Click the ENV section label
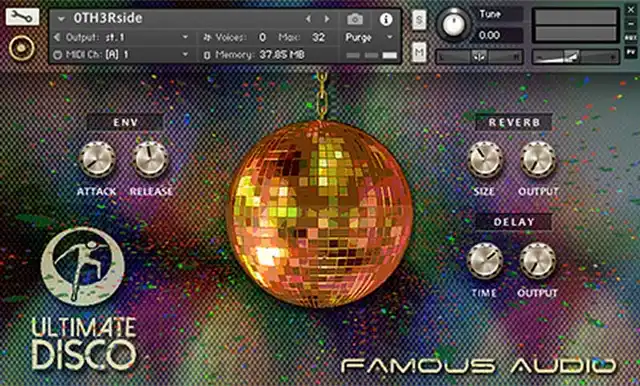 [x=125, y=122]
